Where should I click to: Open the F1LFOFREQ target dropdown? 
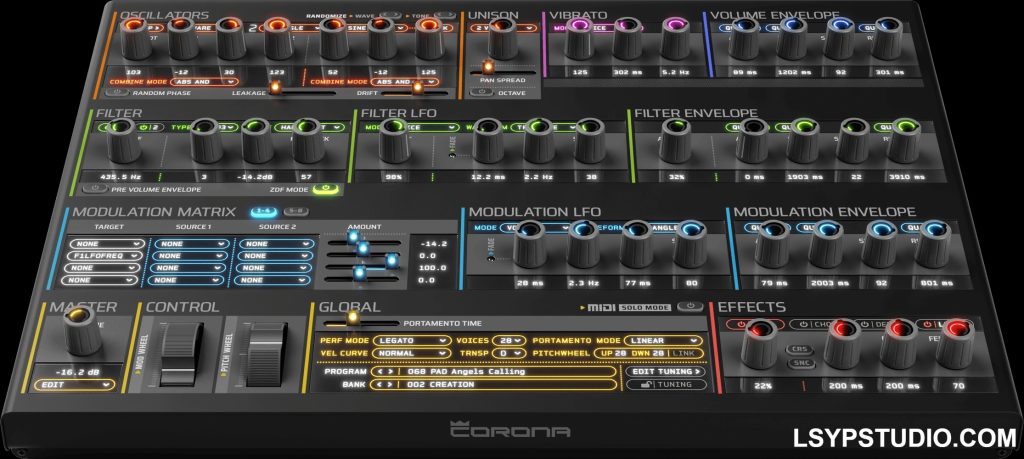(x=106, y=256)
